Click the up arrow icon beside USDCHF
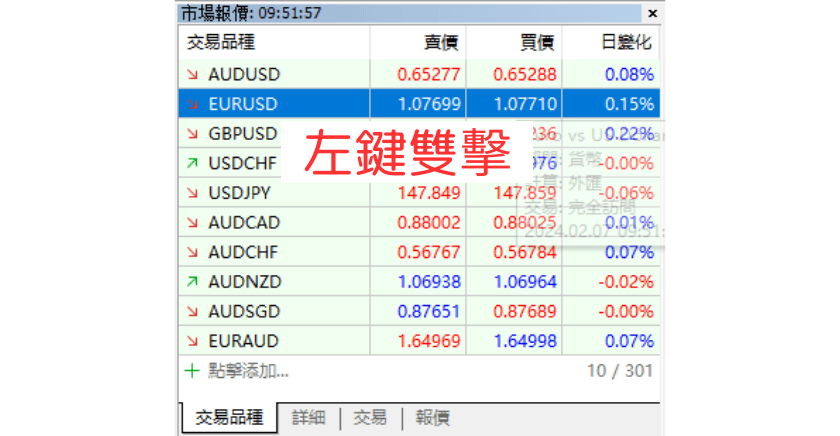 click(x=192, y=163)
